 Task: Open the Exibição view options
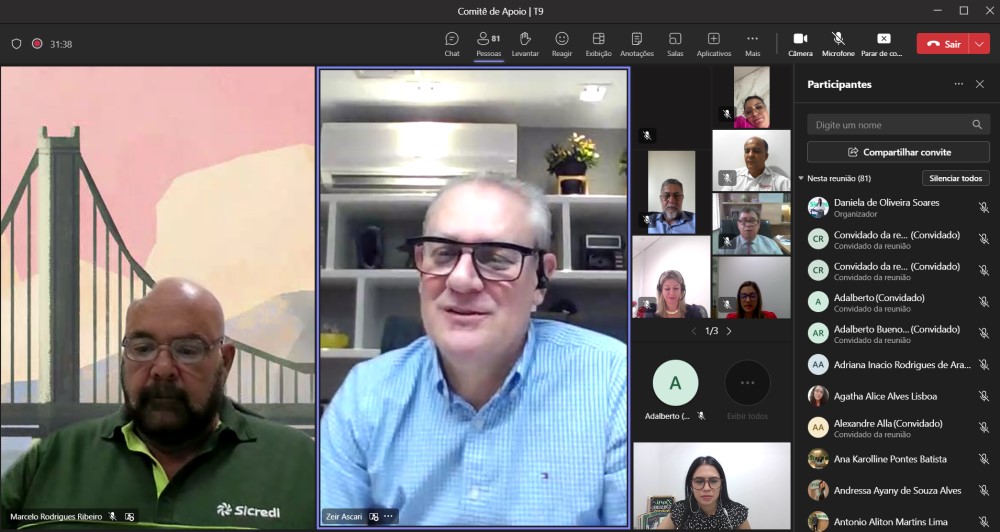coord(598,43)
